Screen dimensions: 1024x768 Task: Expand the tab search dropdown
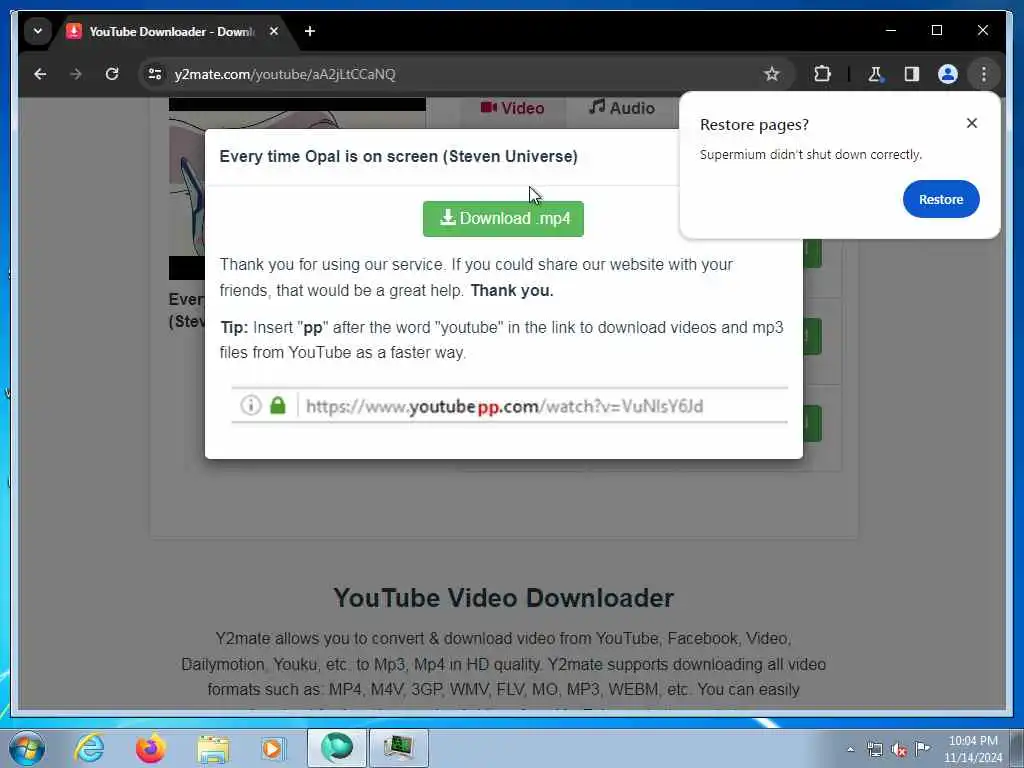(x=38, y=31)
